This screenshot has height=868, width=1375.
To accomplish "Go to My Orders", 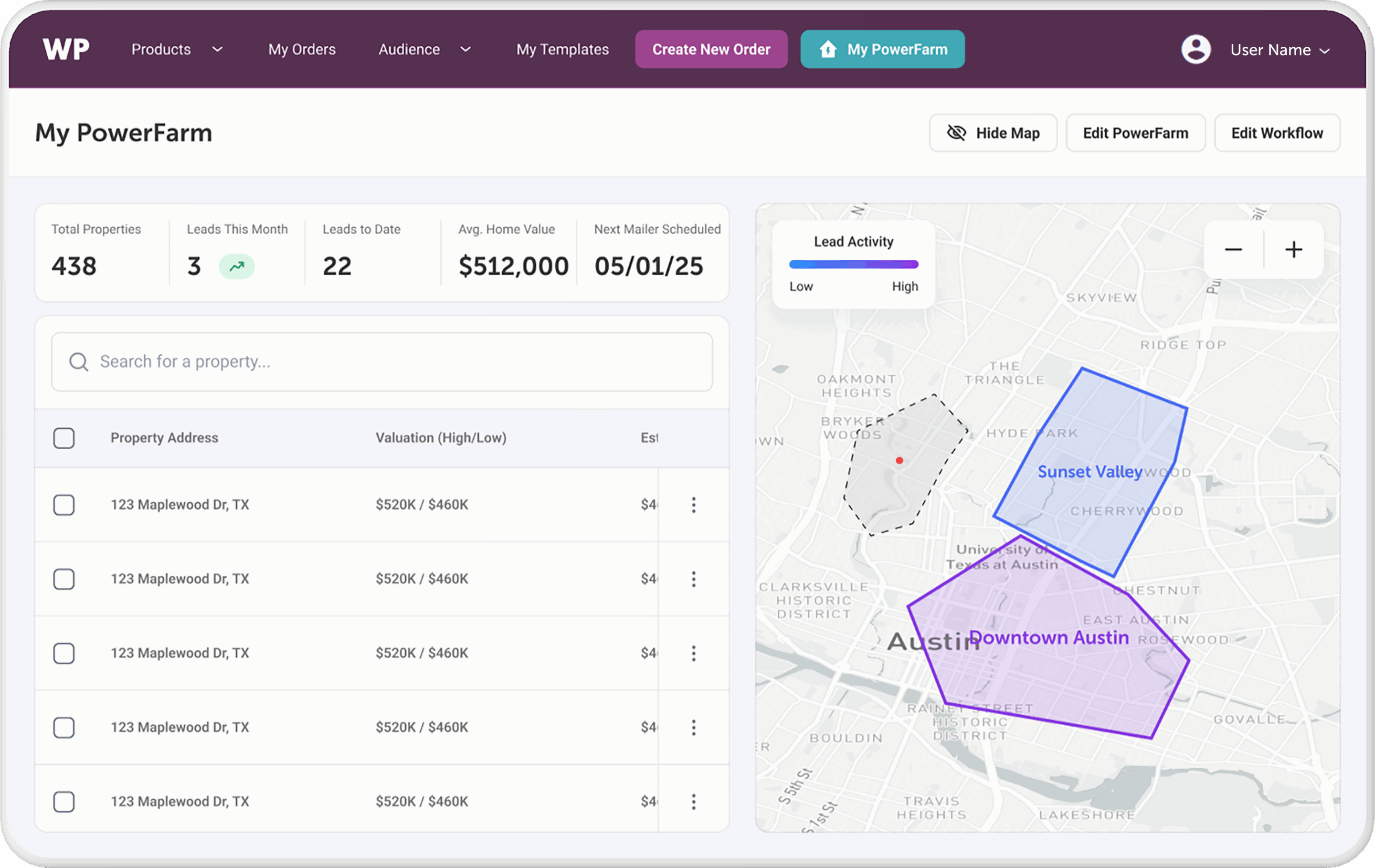I will (301, 49).
